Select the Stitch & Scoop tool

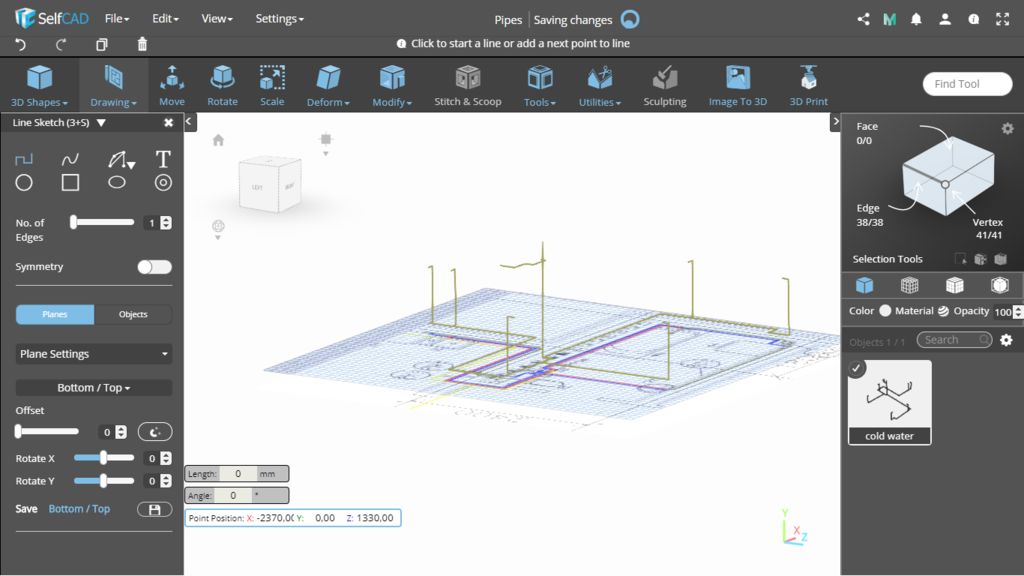pyautogui.click(x=467, y=86)
